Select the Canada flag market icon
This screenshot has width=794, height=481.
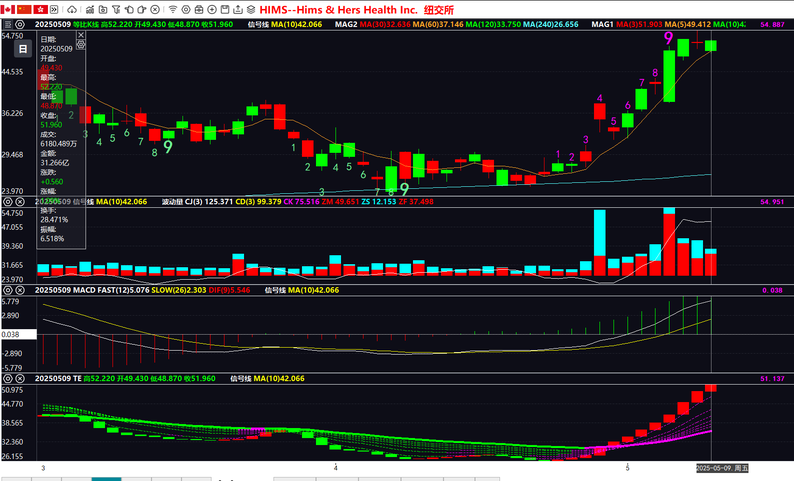tap(8, 9)
